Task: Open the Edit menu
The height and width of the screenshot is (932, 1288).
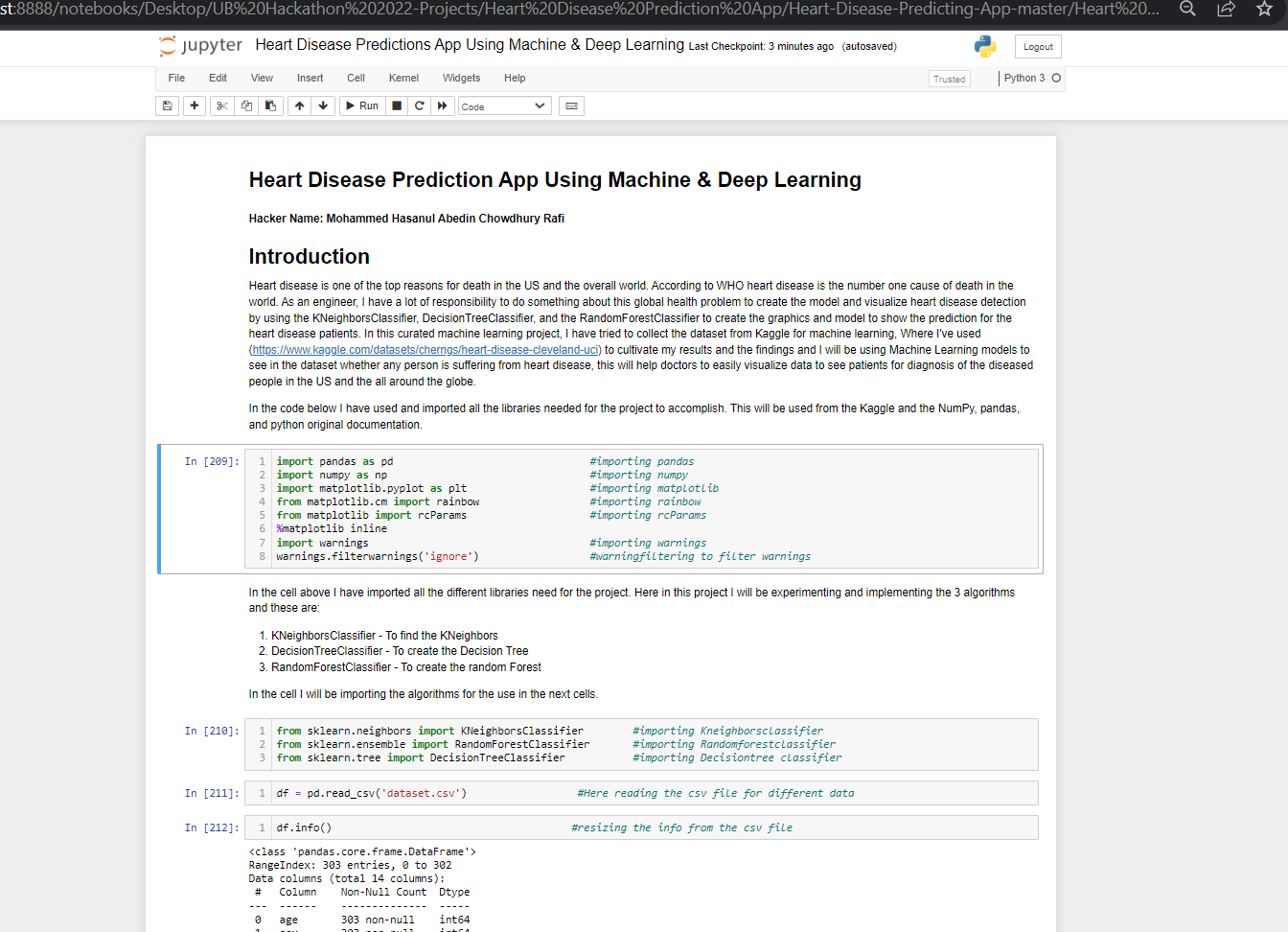Action: coord(218,78)
